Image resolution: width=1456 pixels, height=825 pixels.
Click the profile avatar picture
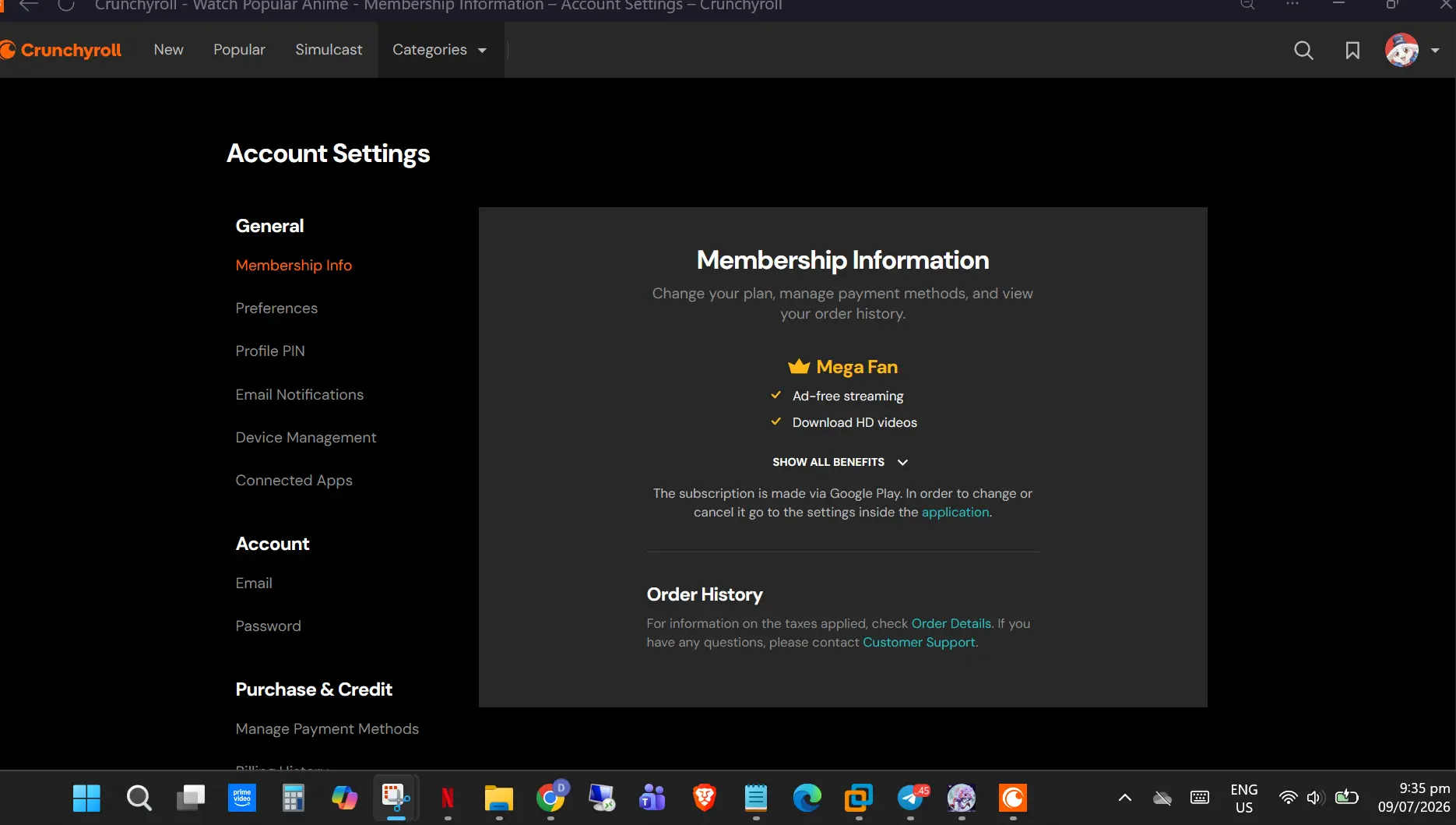tap(1401, 50)
